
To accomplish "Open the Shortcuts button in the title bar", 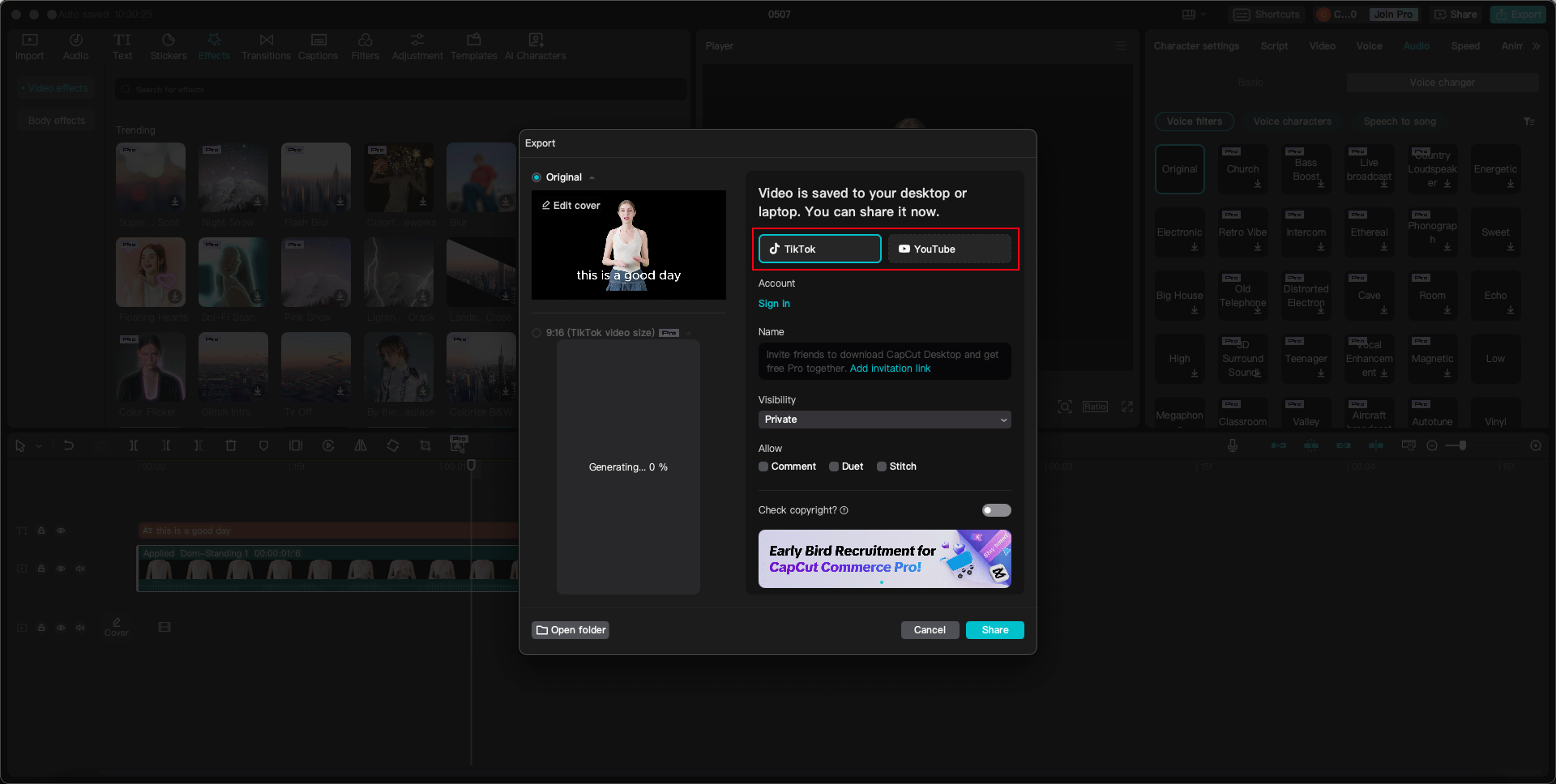I will tap(1266, 15).
